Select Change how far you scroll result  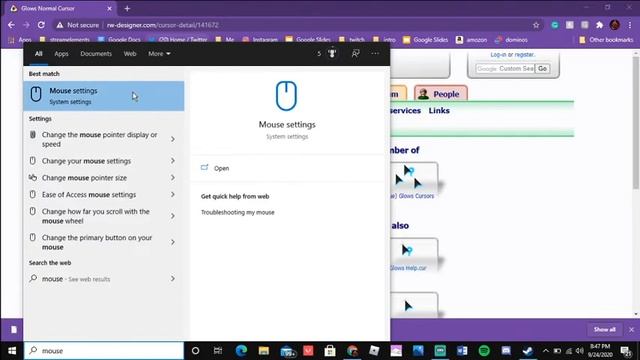click(96, 216)
